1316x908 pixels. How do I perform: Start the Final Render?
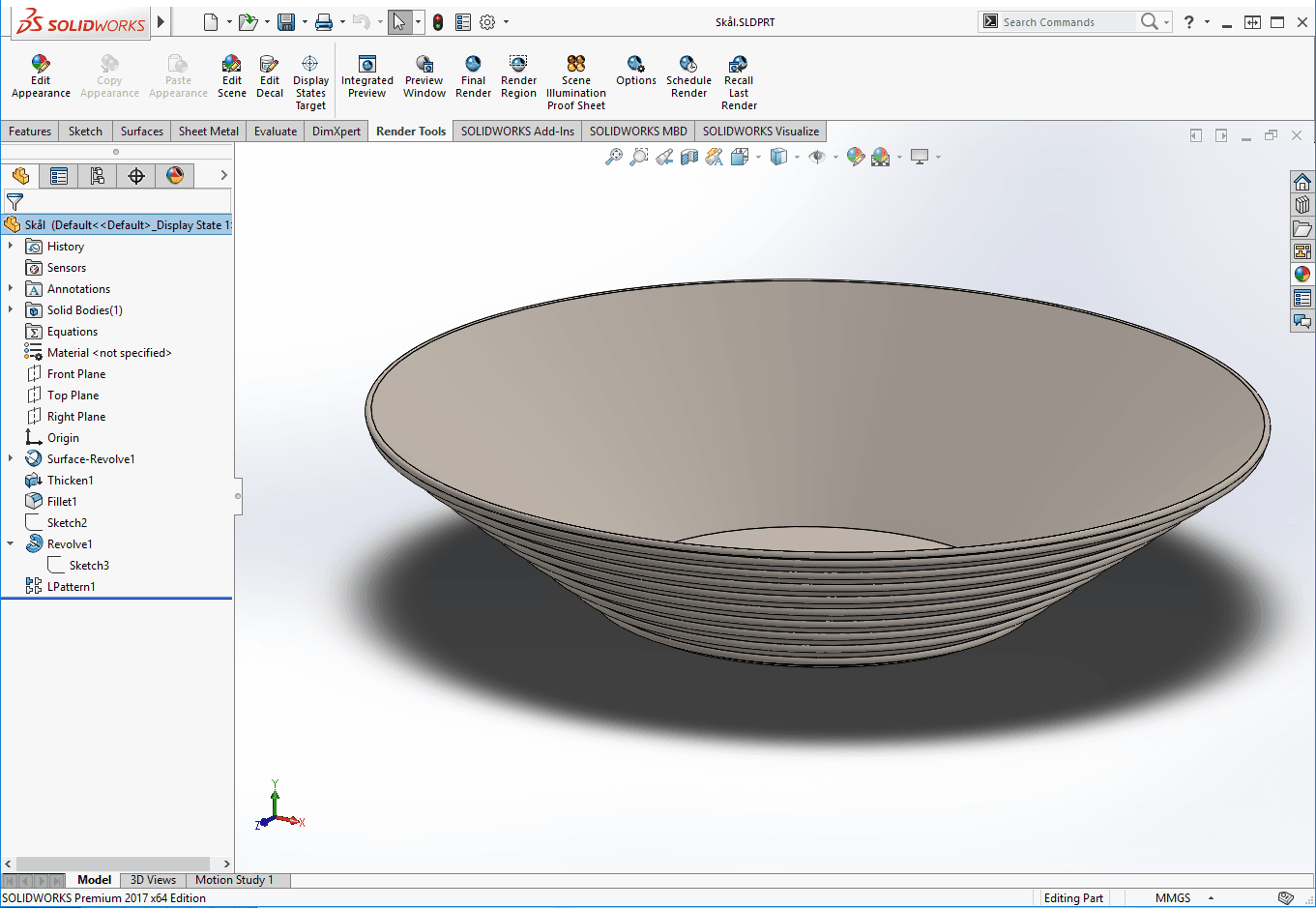(x=473, y=65)
